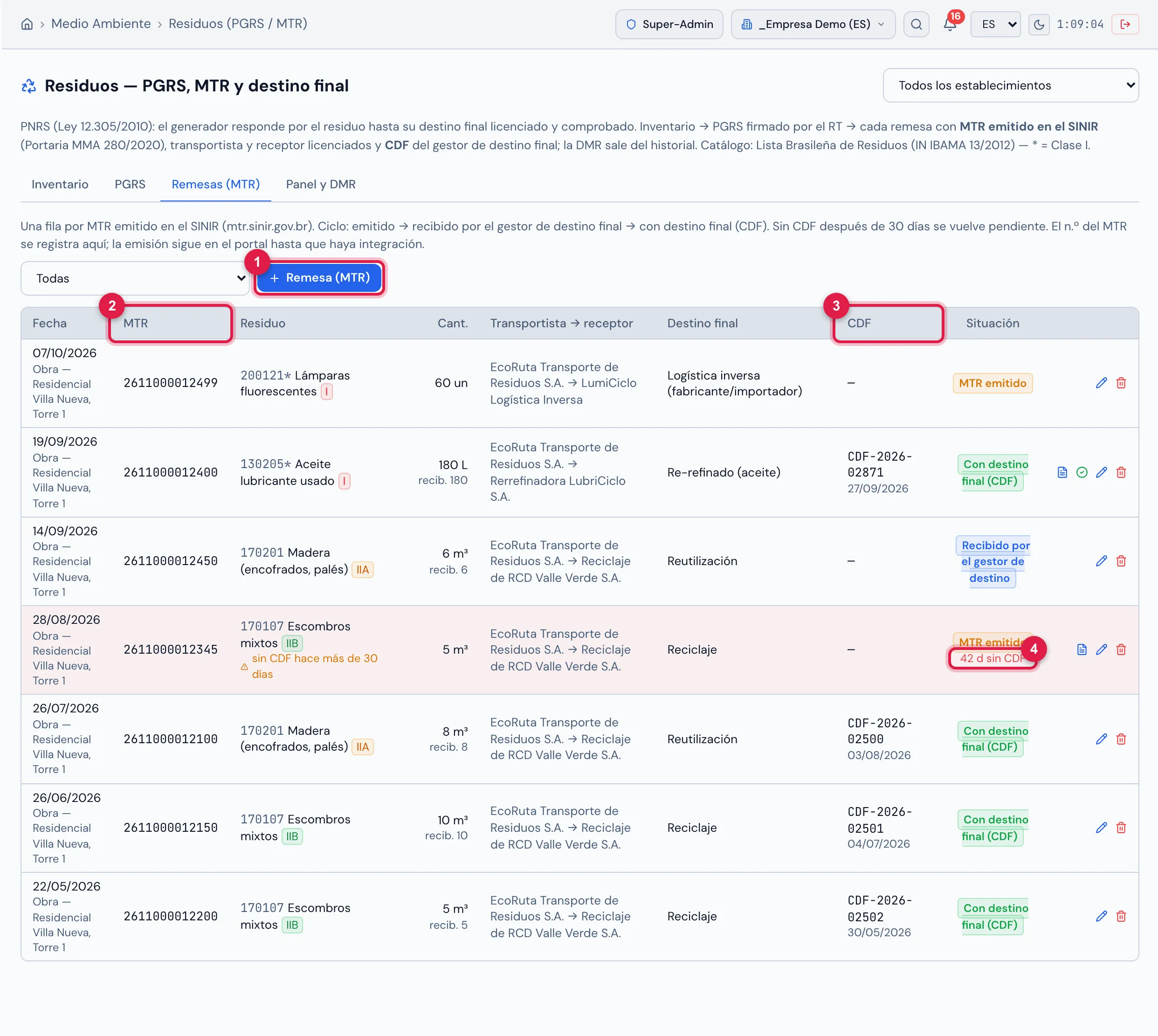Edit remesa 2611000012345 pencil icon
The height and width of the screenshot is (1036, 1158).
(x=1102, y=649)
